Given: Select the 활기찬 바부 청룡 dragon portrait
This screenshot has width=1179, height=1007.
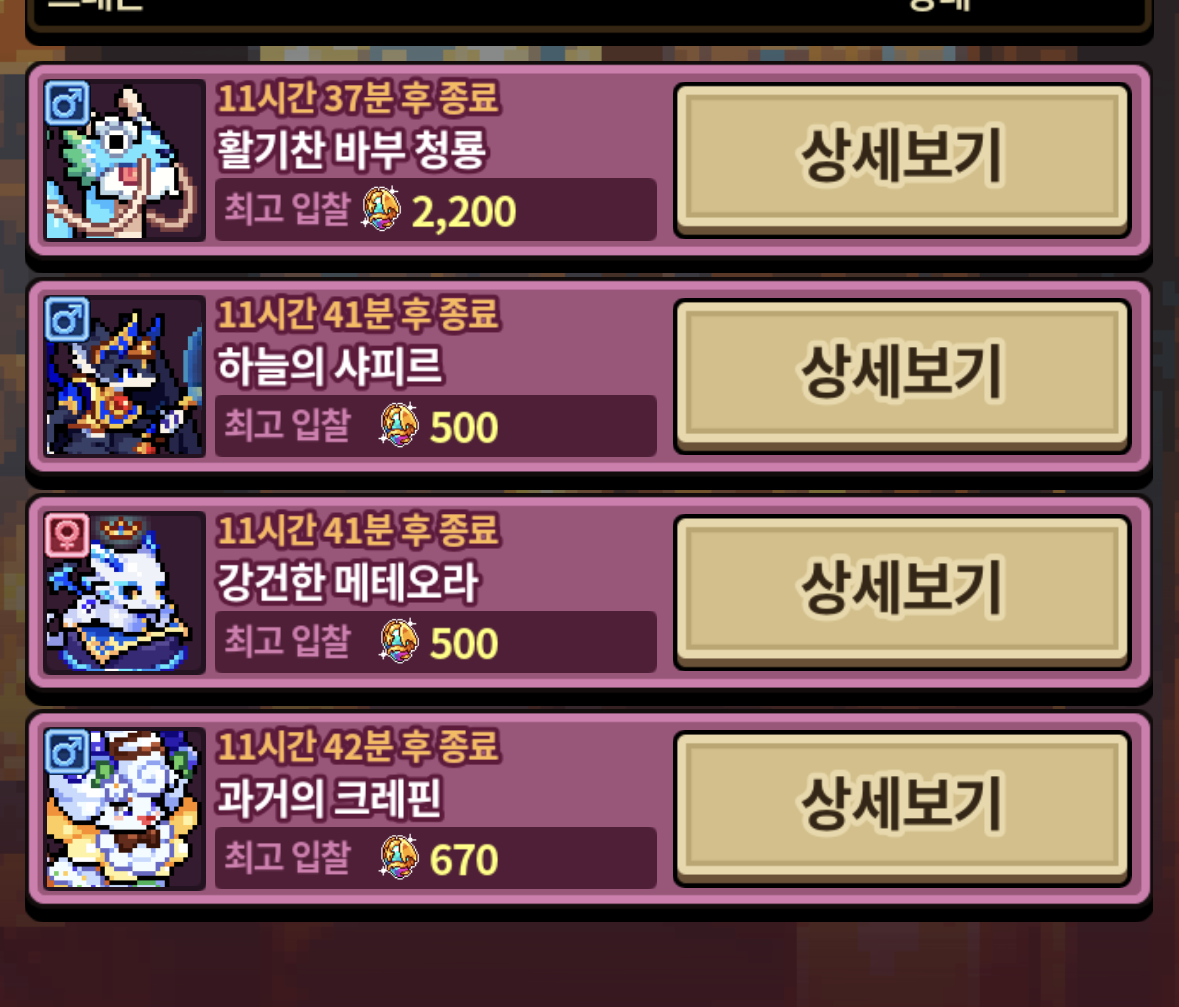Looking at the screenshot, I should [125, 160].
